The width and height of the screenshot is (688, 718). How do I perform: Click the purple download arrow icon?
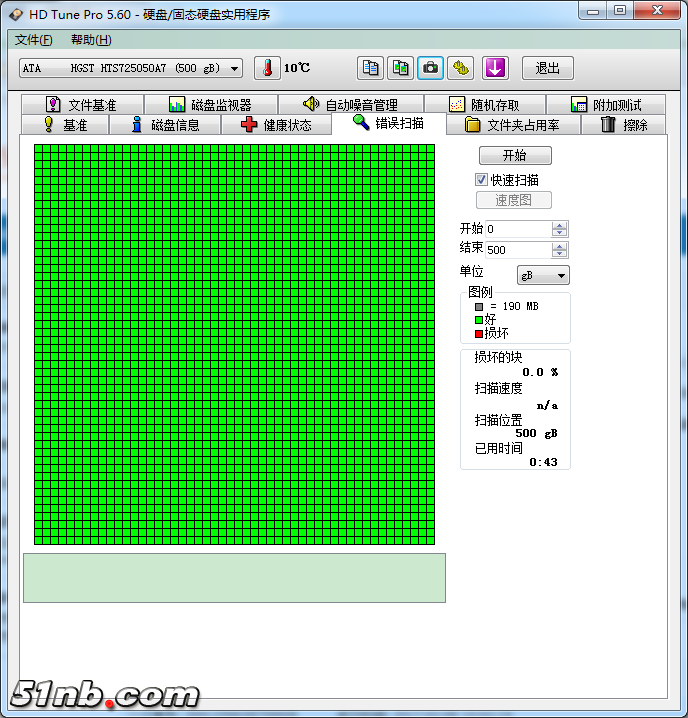(496, 68)
